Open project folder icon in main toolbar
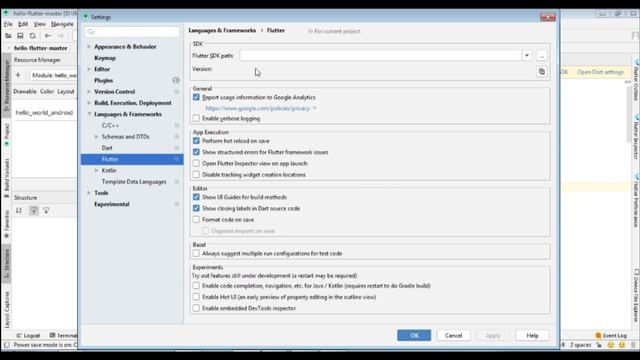This screenshot has height=360, width=640. [8, 36]
